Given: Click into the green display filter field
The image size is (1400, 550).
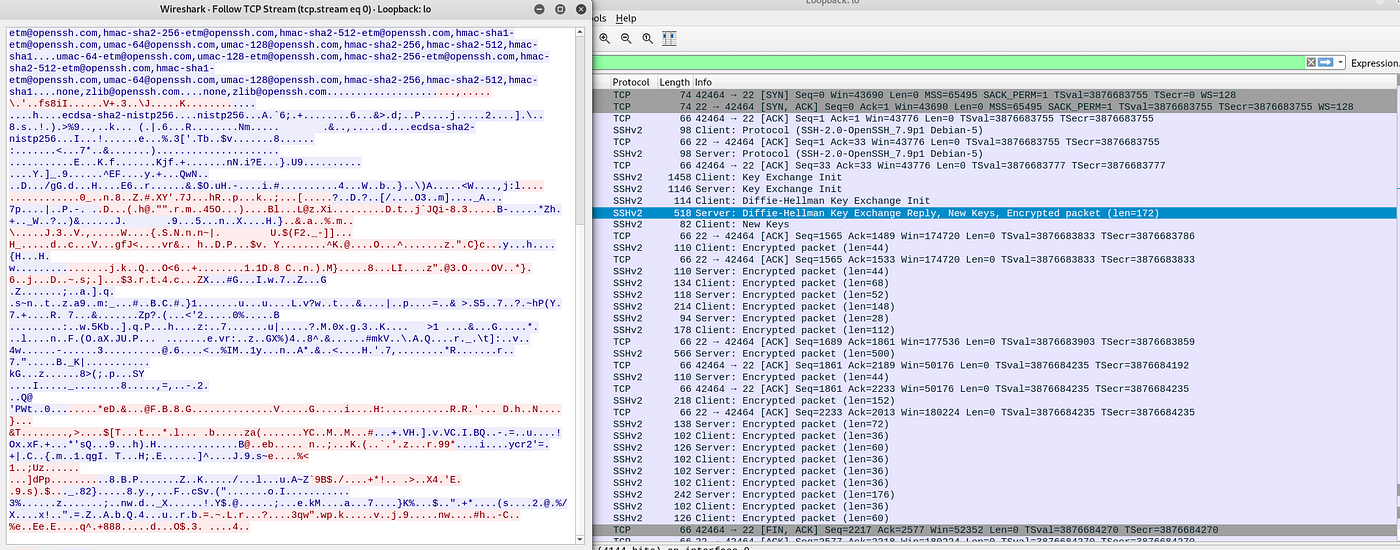Looking at the screenshot, I should click(950, 62).
